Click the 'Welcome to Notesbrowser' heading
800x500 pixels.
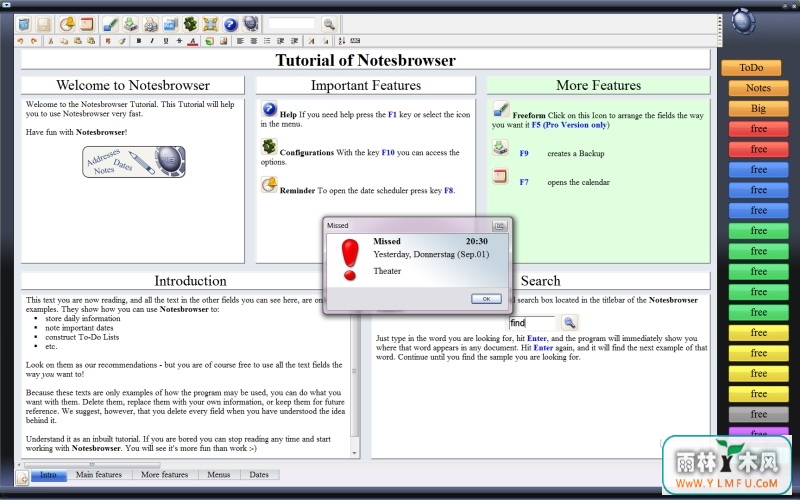coord(133,85)
